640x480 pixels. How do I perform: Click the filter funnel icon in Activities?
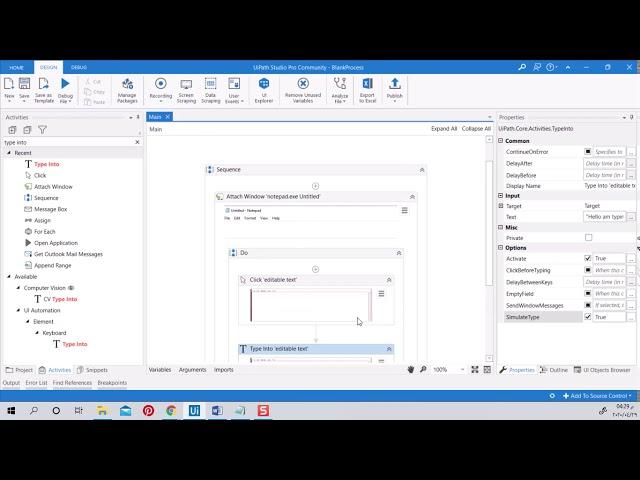pyautogui.click(x=42, y=130)
